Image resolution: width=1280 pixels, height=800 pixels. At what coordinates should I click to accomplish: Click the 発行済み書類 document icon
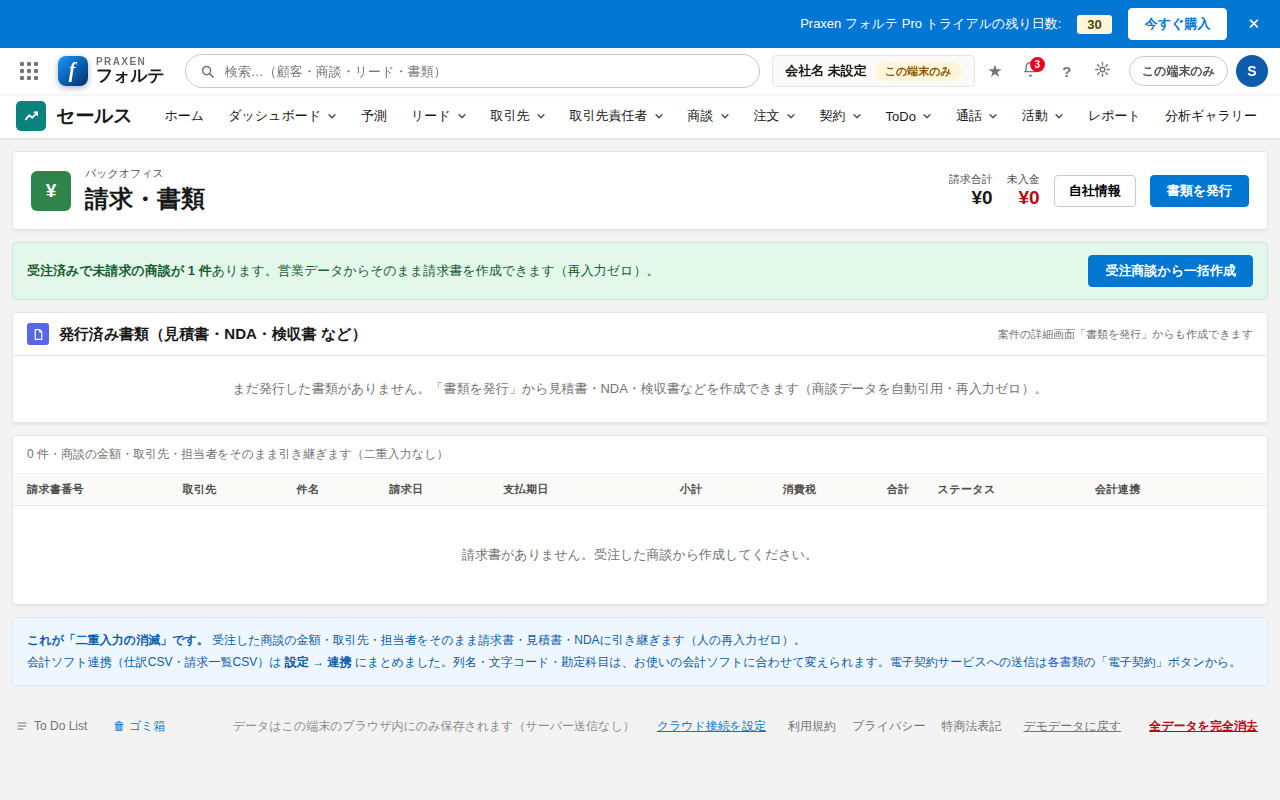click(x=38, y=334)
